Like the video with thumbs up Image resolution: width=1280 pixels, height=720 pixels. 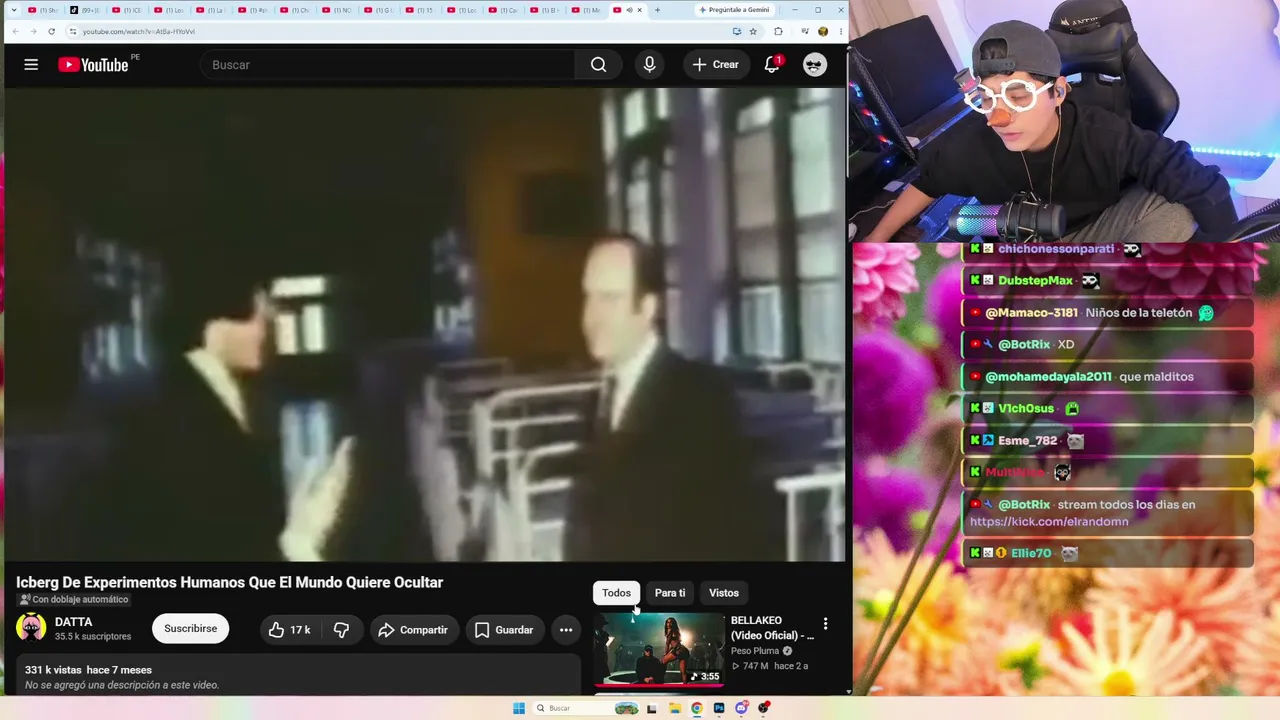click(x=289, y=630)
